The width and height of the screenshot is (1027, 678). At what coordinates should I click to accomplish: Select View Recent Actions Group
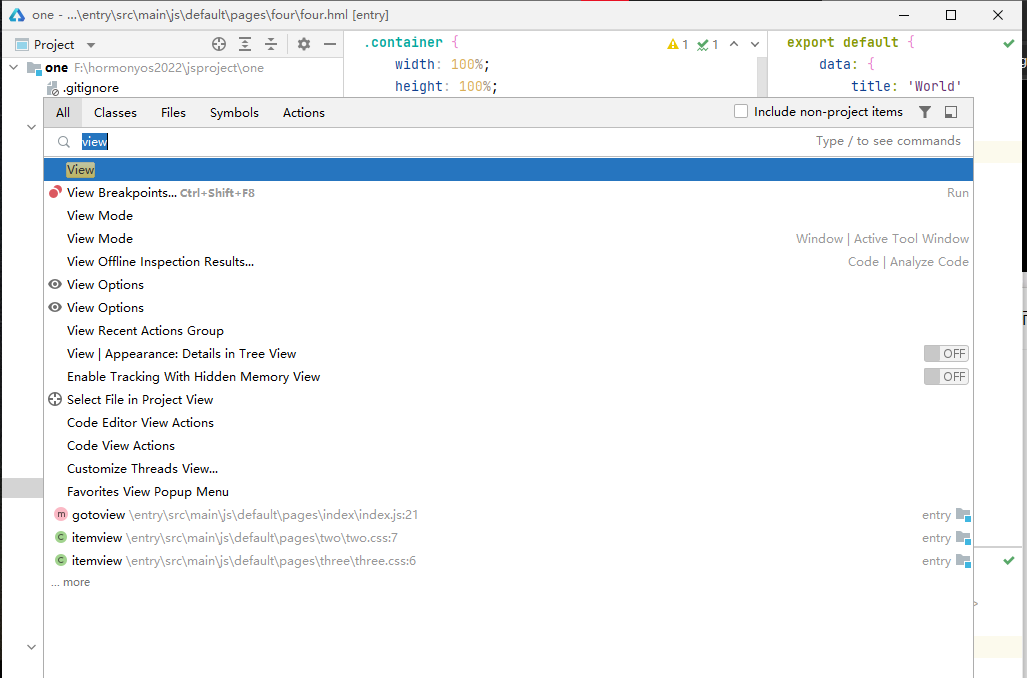[508, 331]
